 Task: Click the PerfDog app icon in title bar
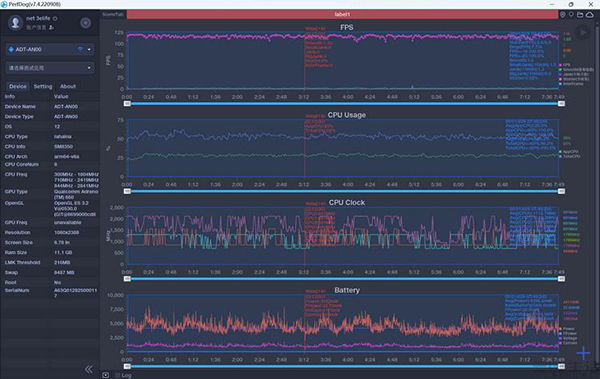point(4,4)
